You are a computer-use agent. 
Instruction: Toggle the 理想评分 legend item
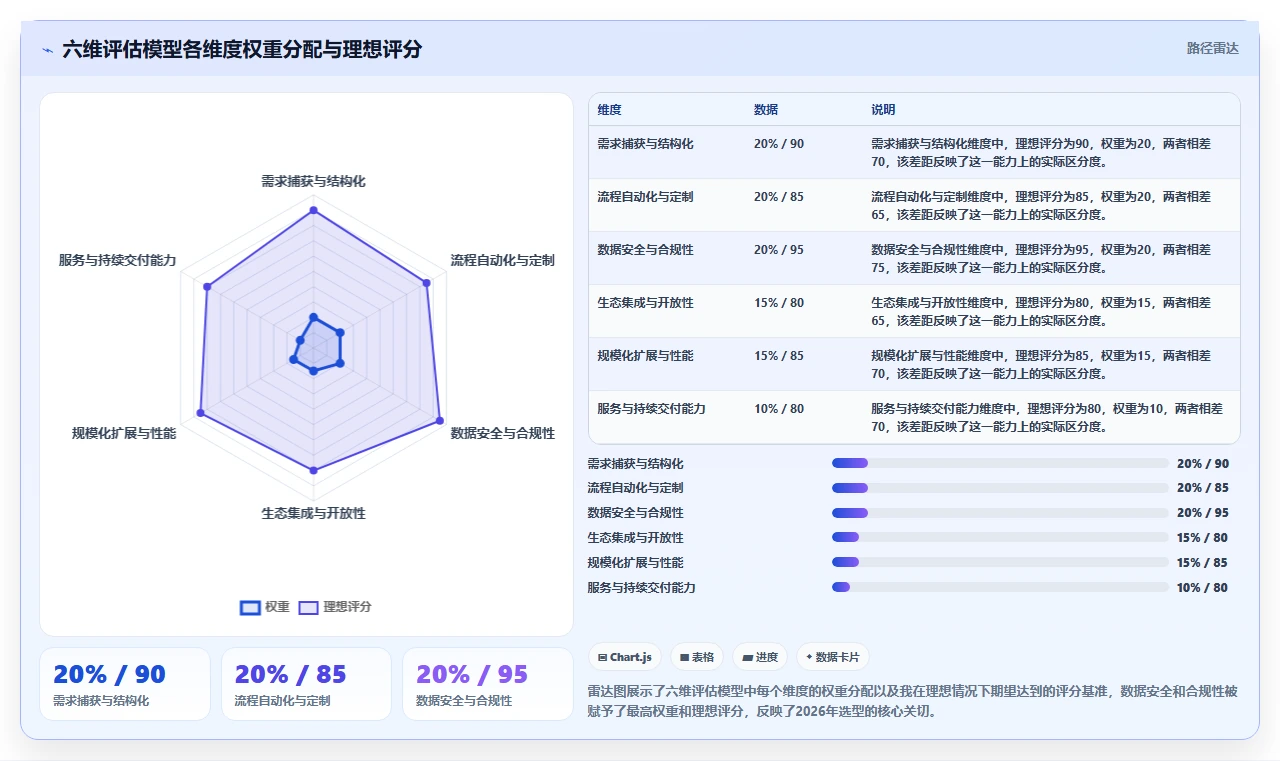tap(335, 607)
